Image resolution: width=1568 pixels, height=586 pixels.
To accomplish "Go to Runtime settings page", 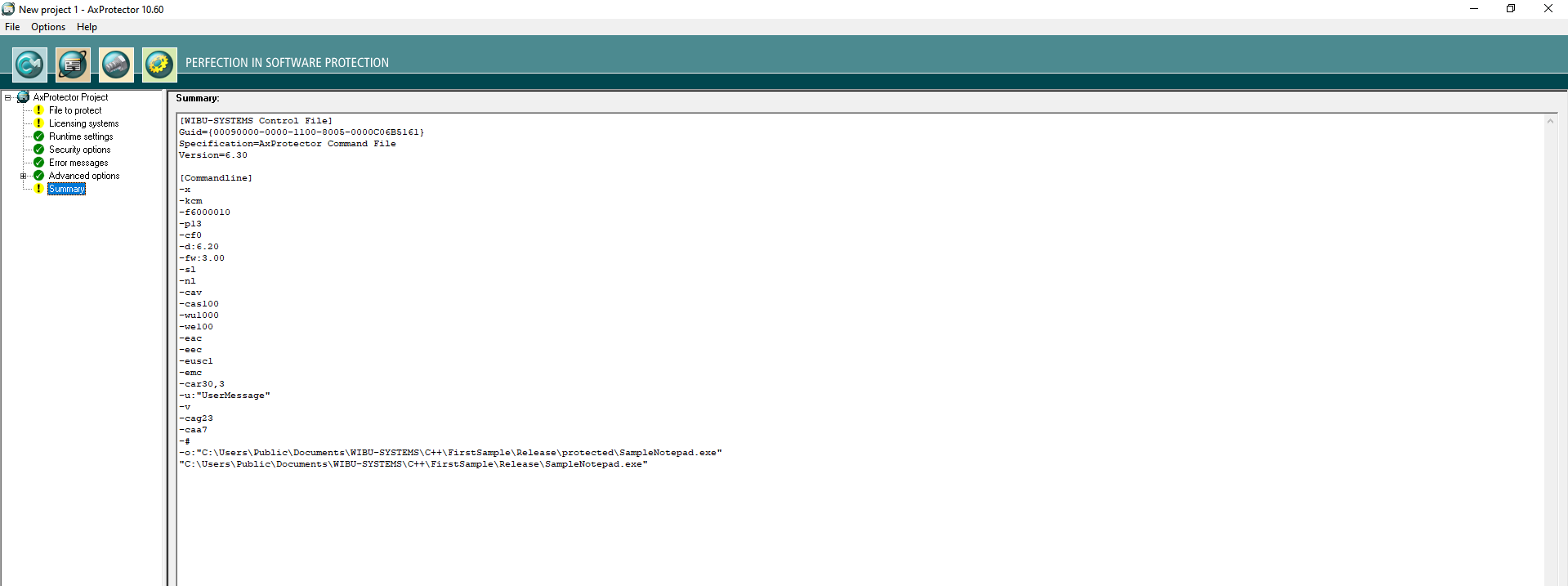I will coord(81,136).
